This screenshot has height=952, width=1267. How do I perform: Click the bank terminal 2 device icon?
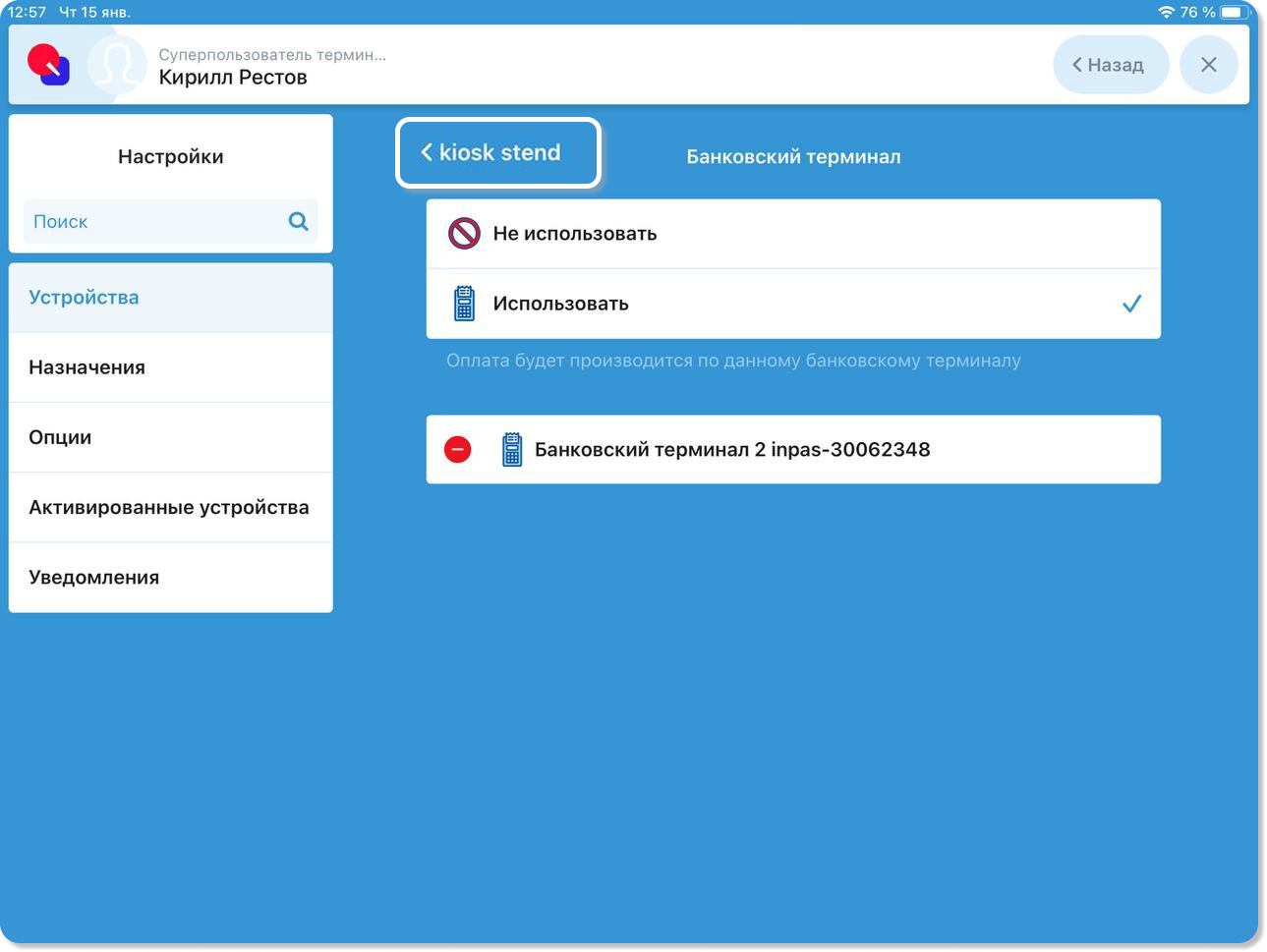(511, 449)
